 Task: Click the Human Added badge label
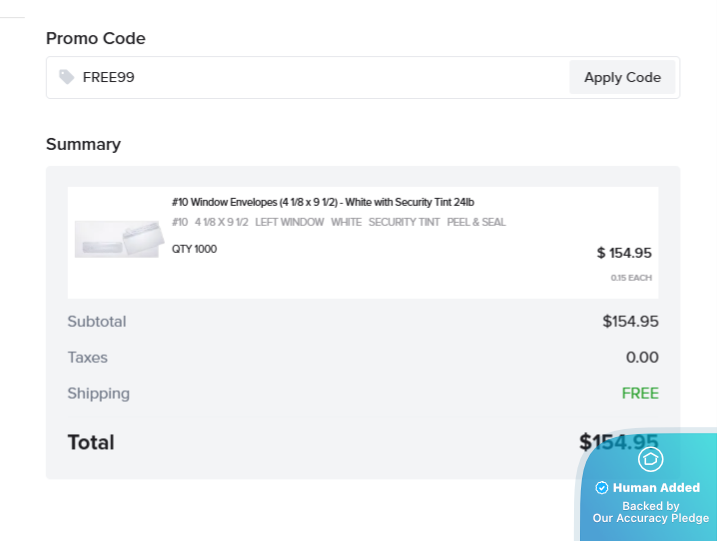click(656, 488)
